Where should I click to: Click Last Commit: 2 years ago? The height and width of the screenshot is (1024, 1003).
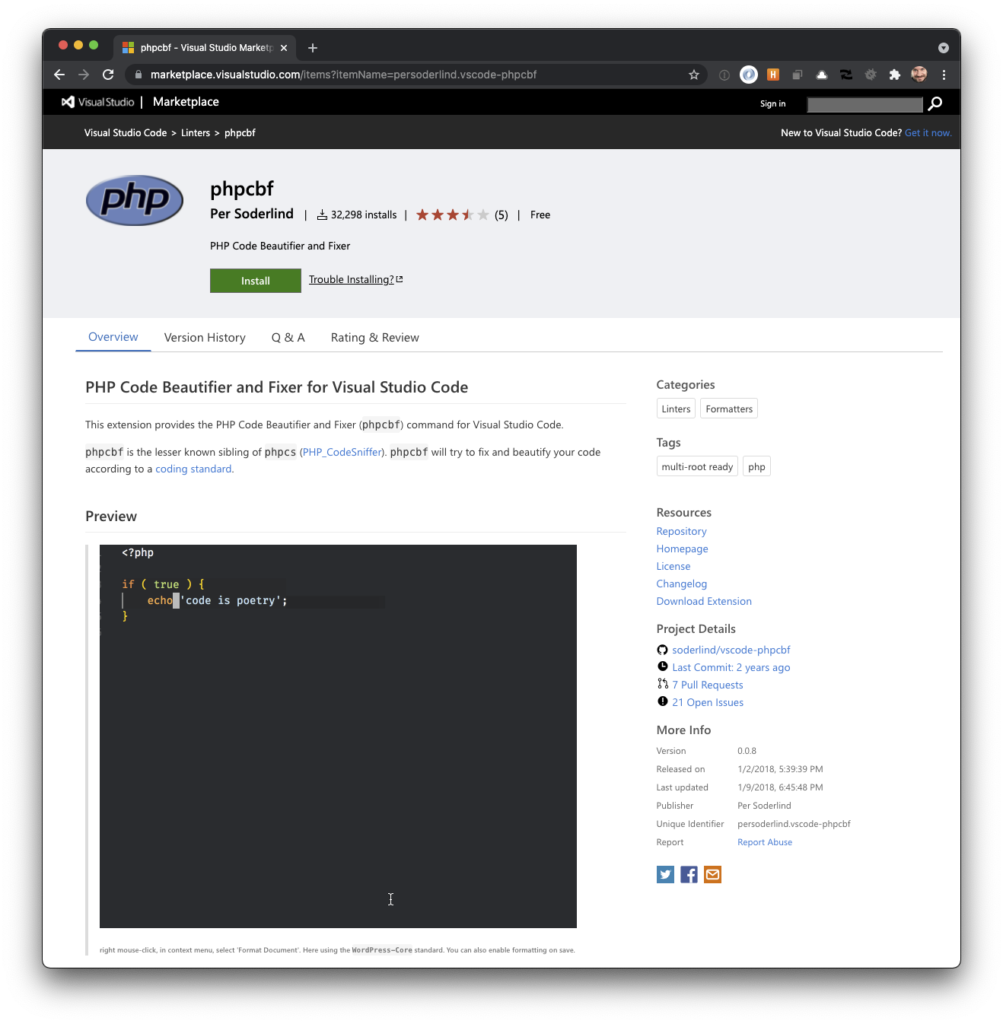[x=731, y=667]
